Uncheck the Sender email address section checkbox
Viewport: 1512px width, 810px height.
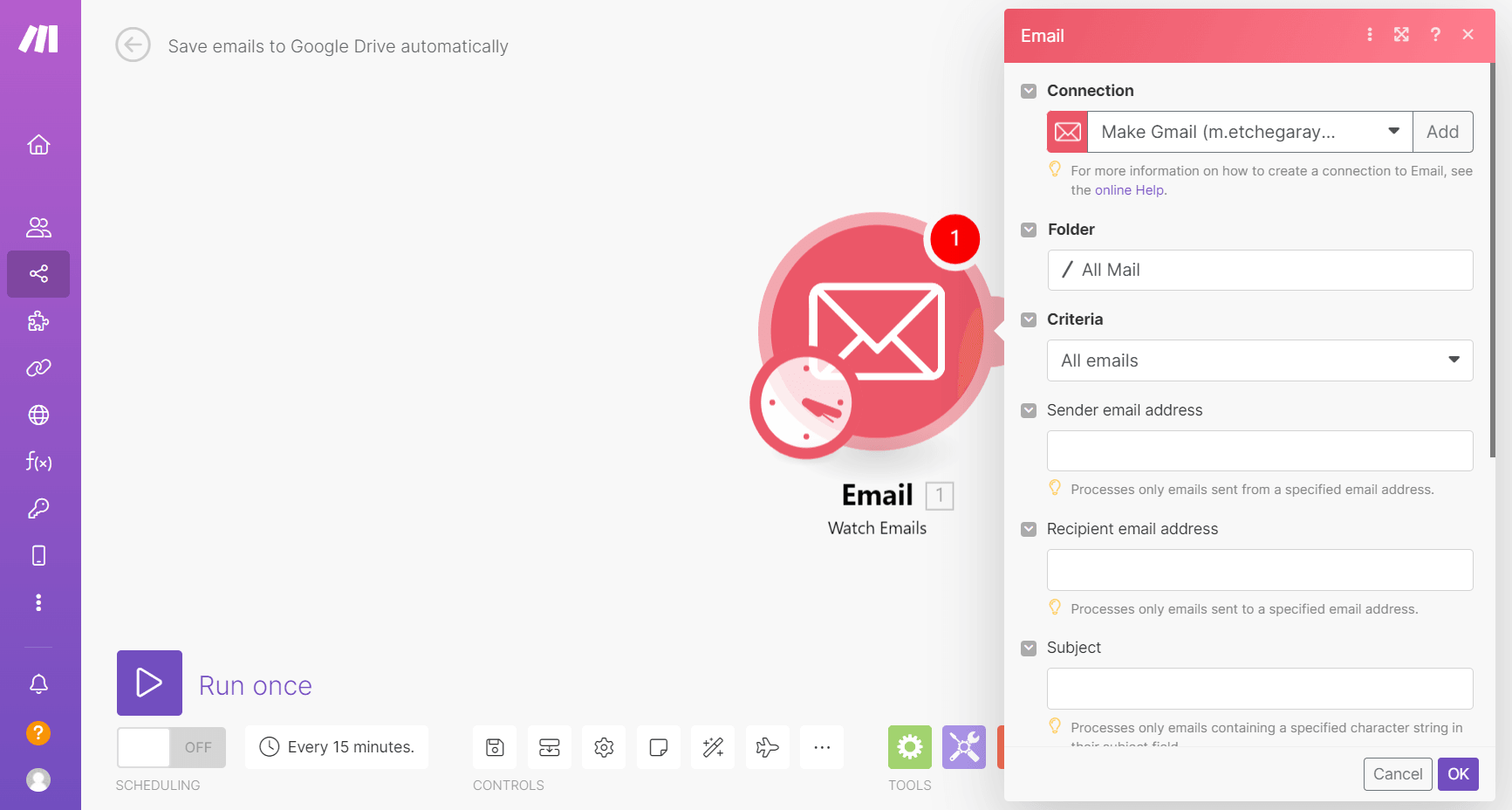point(1029,410)
